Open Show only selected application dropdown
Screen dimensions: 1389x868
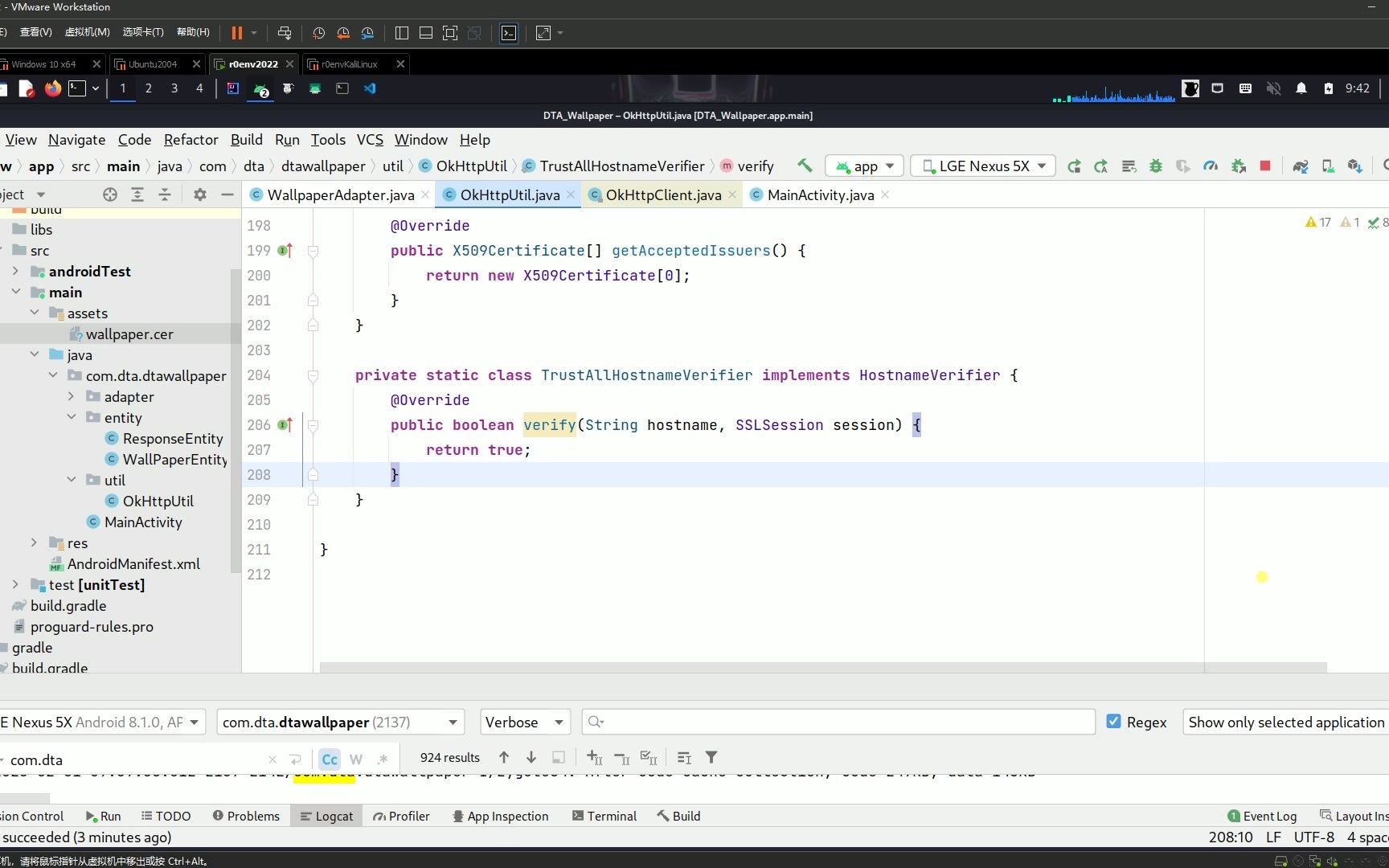point(1286,722)
